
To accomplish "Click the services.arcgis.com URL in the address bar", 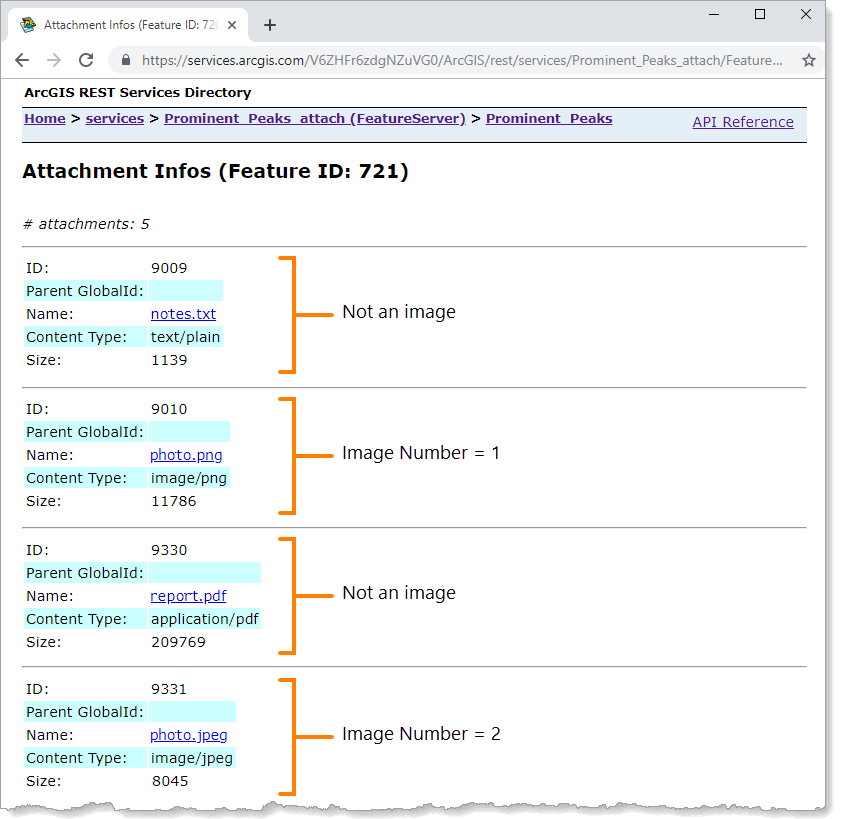I will (x=460, y=60).
